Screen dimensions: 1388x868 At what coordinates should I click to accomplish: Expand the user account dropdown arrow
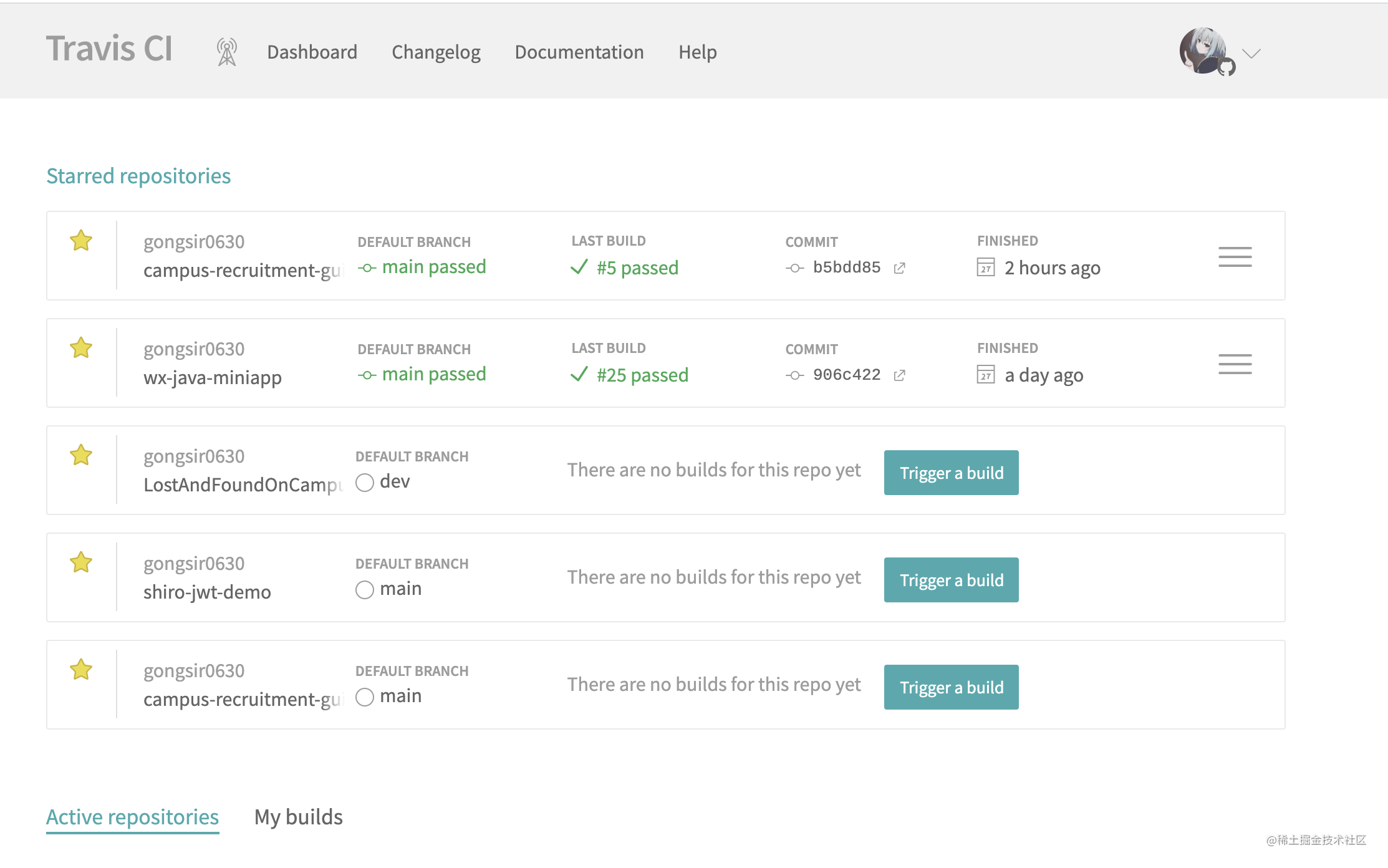(x=1251, y=53)
